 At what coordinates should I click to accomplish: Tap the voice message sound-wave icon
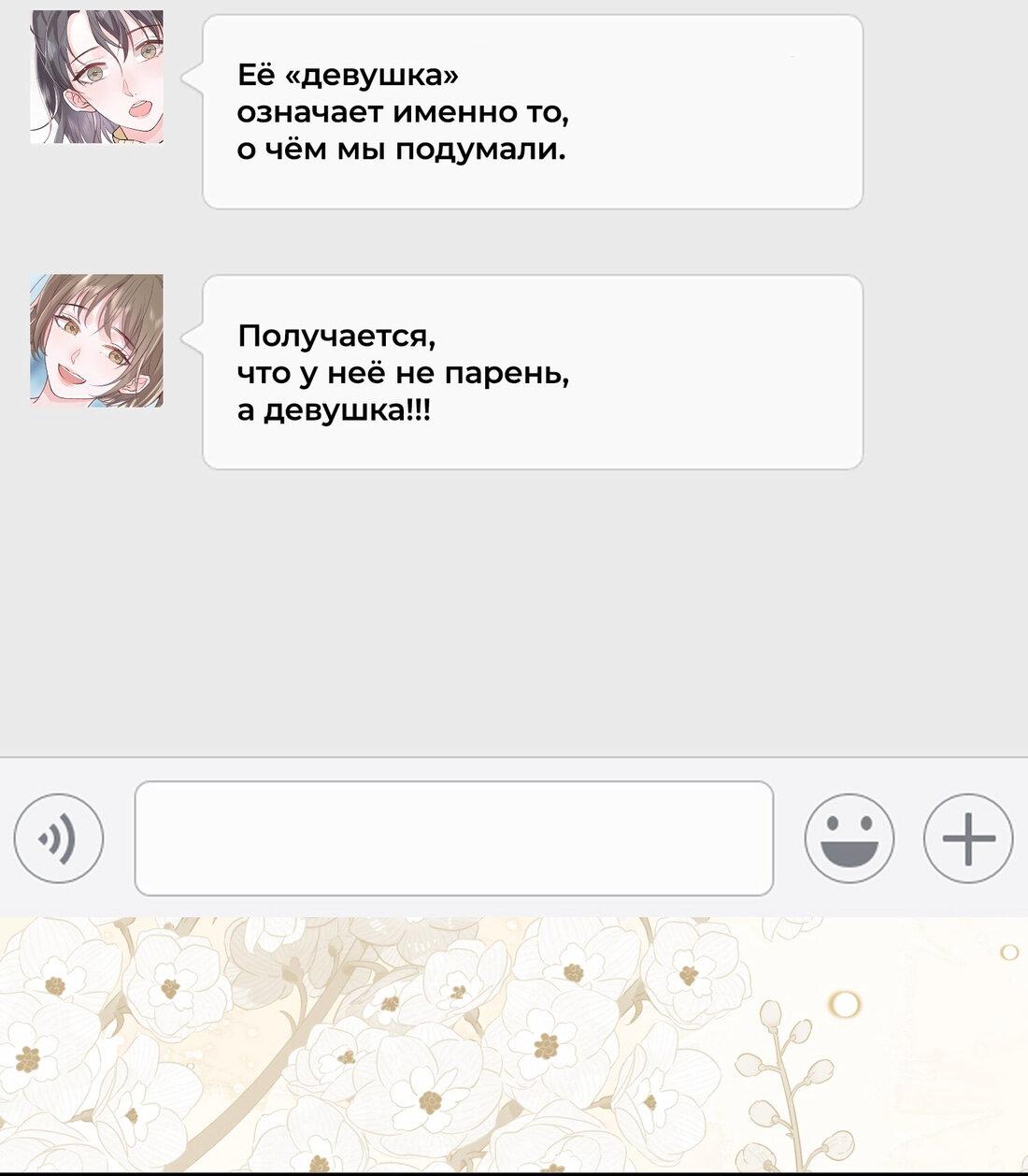coord(59,839)
